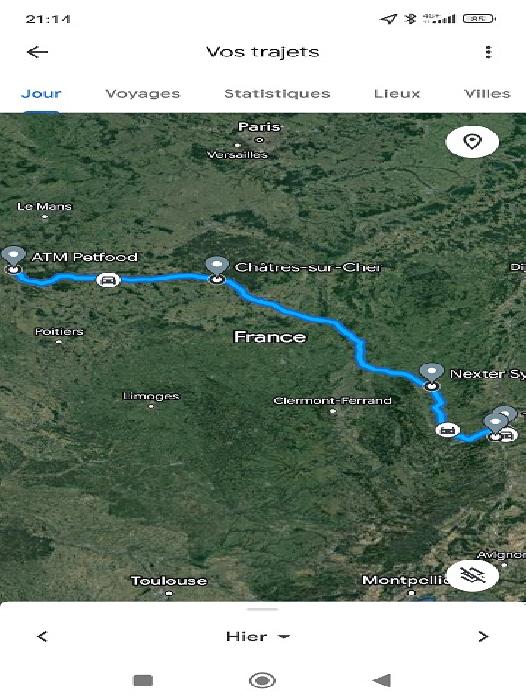Open the Villes tab
This screenshot has width=526, height=700.
[x=487, y=94]
